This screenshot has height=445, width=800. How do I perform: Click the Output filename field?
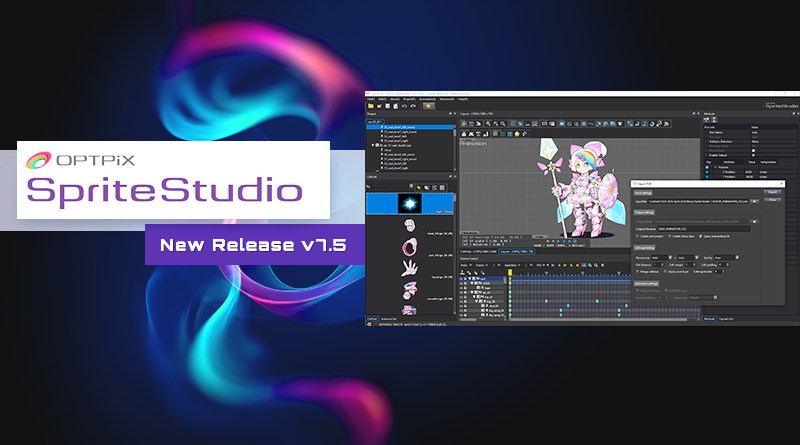click(704, 229)
